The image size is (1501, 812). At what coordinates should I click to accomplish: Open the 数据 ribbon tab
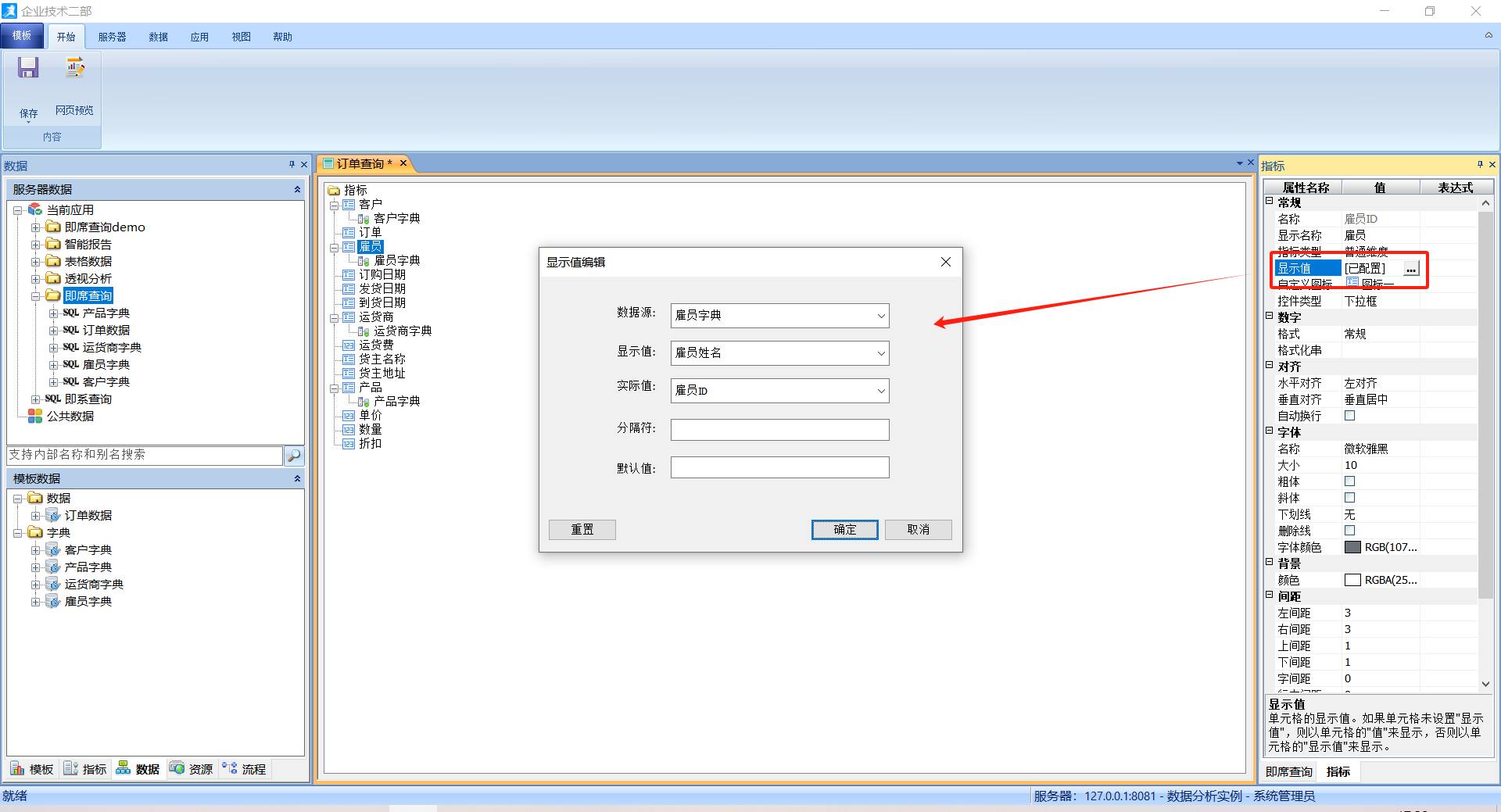click(x=159, y=37)
